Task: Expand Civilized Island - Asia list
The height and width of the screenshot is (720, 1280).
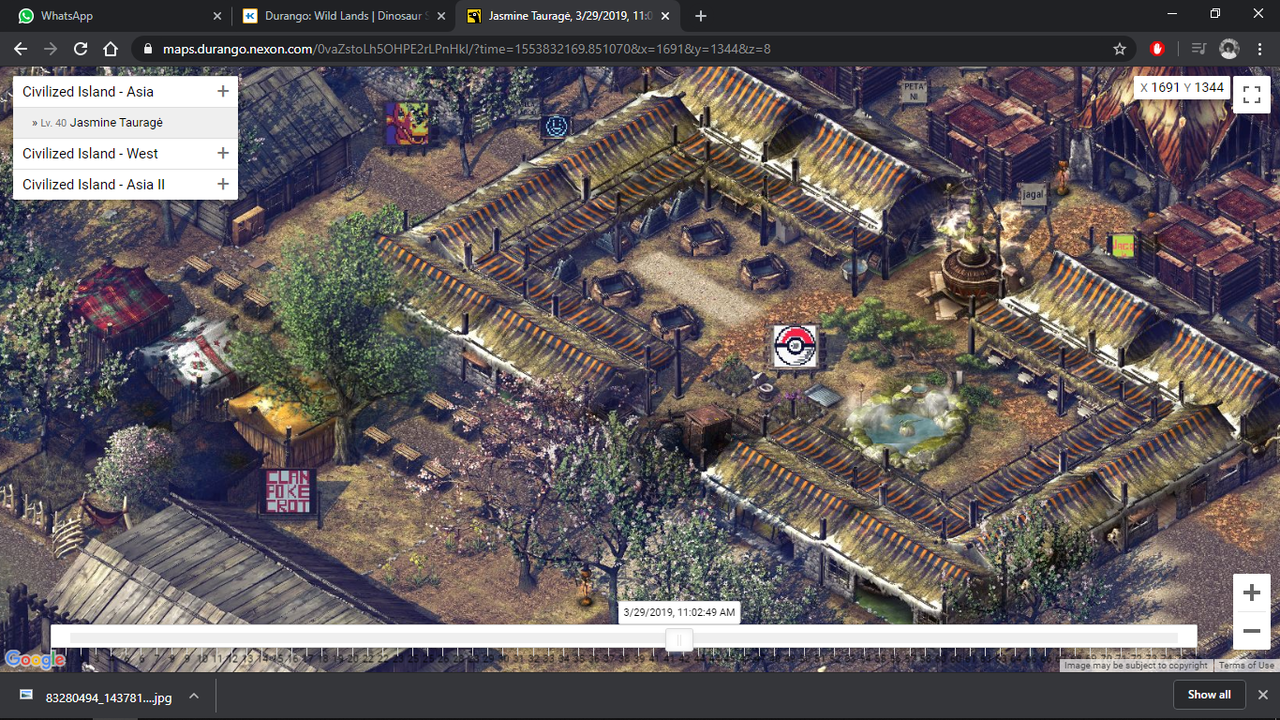Action: [x=222, y=91]
